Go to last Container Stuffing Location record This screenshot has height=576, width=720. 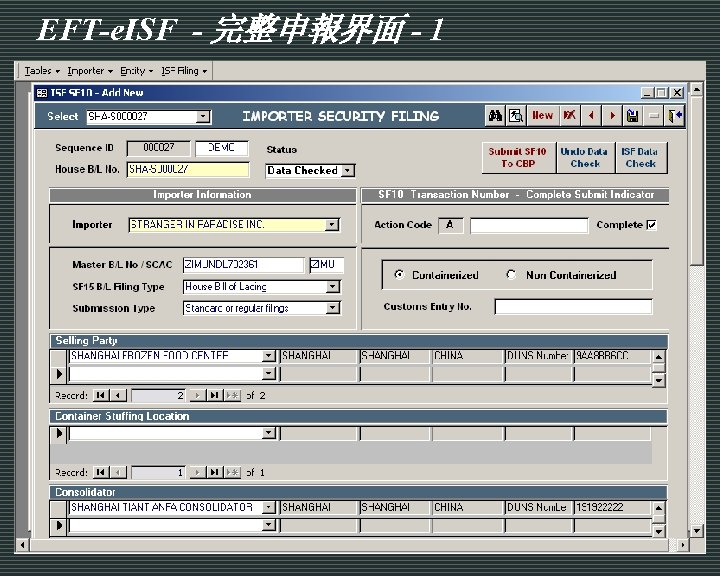(x=214, y=472)
